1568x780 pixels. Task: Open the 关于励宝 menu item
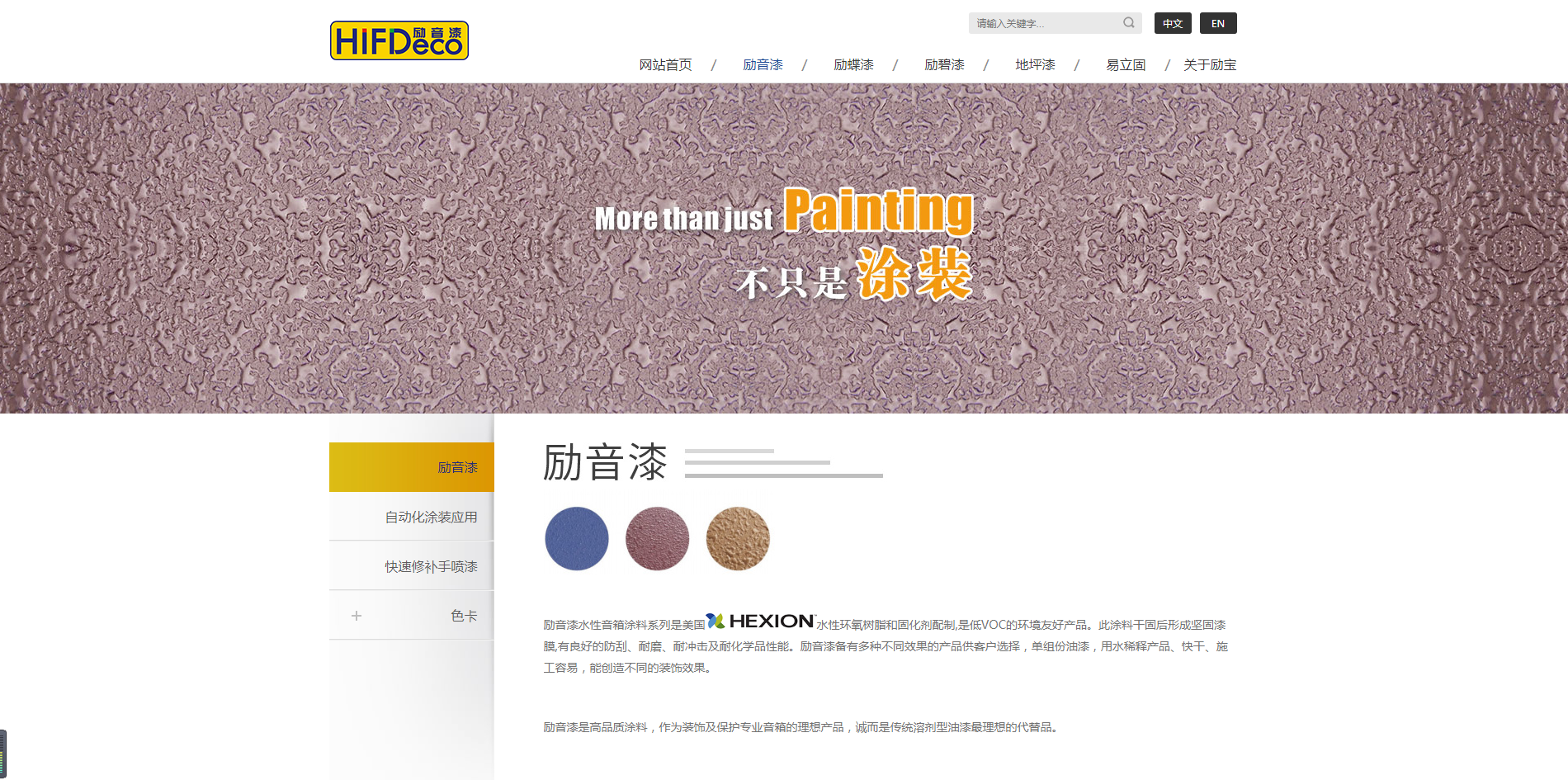click(1209, 64)
